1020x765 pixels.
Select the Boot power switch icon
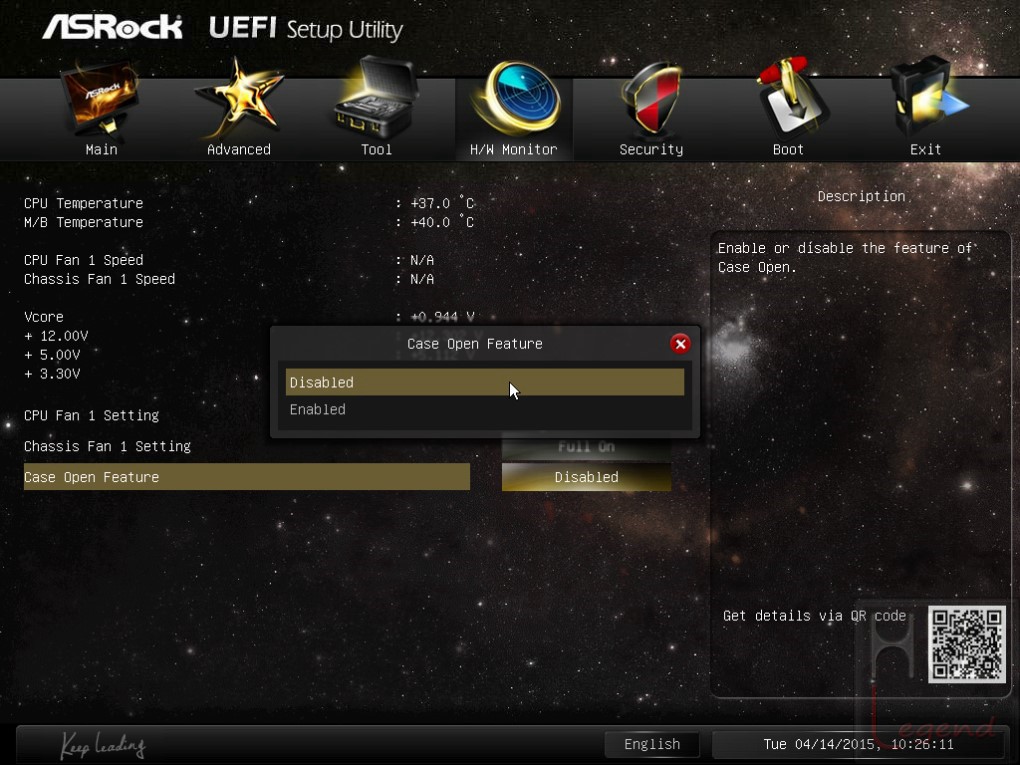(x=790, y=98)
